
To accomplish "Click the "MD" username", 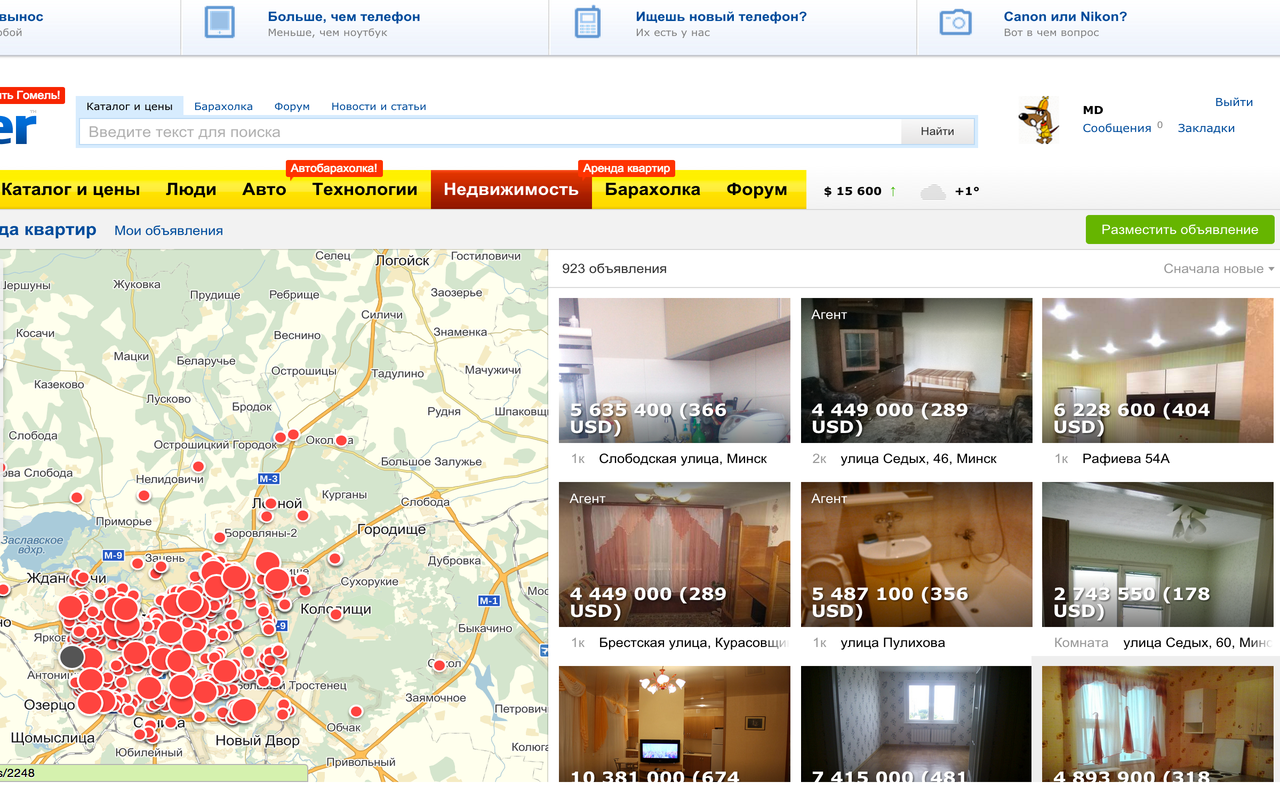I will coord(1093,110).
